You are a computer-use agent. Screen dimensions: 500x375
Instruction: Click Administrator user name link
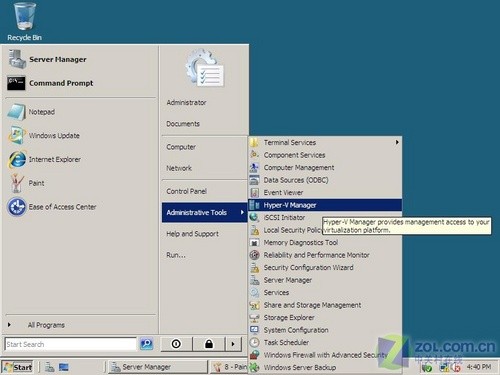186,102
